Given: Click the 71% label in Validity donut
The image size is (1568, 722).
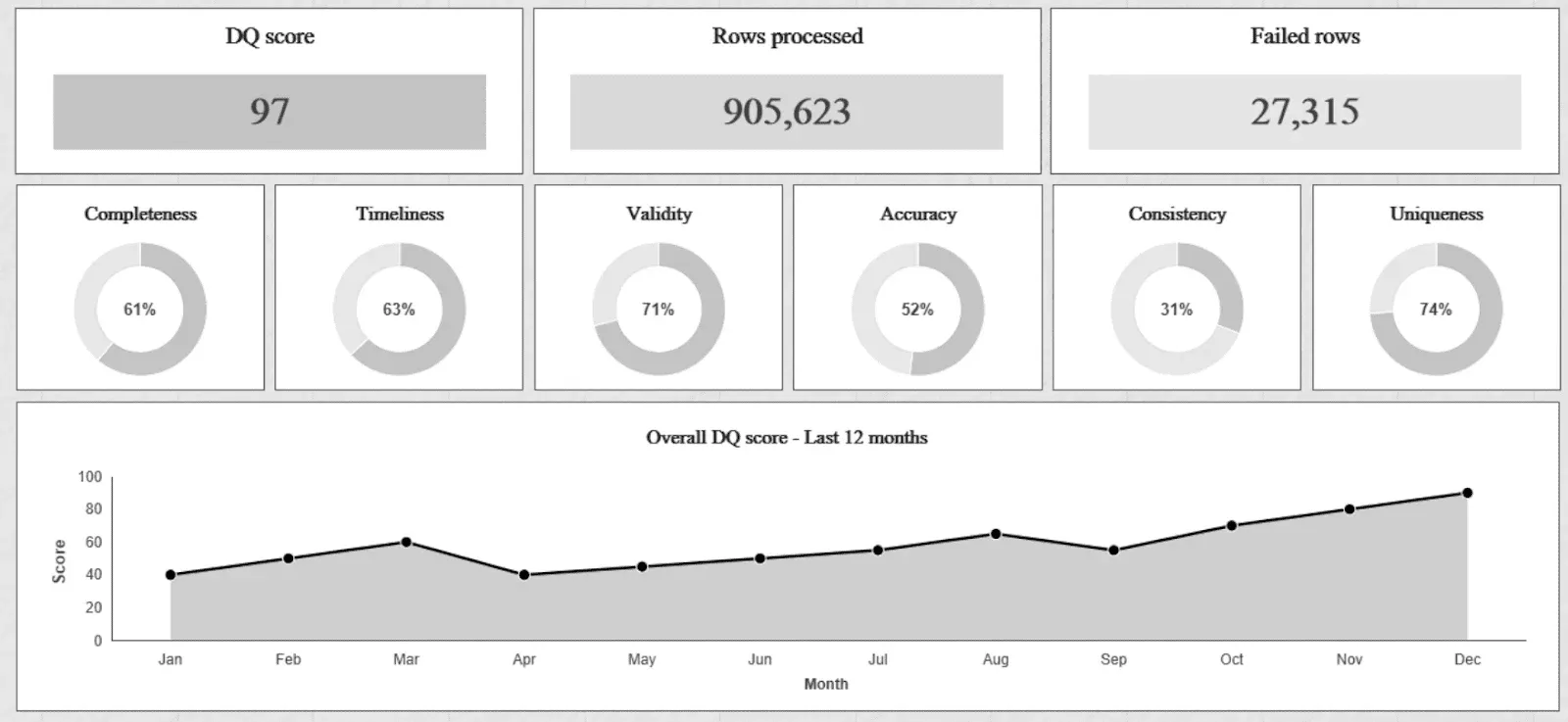Looking at the screenshot, I should [658, 310].
